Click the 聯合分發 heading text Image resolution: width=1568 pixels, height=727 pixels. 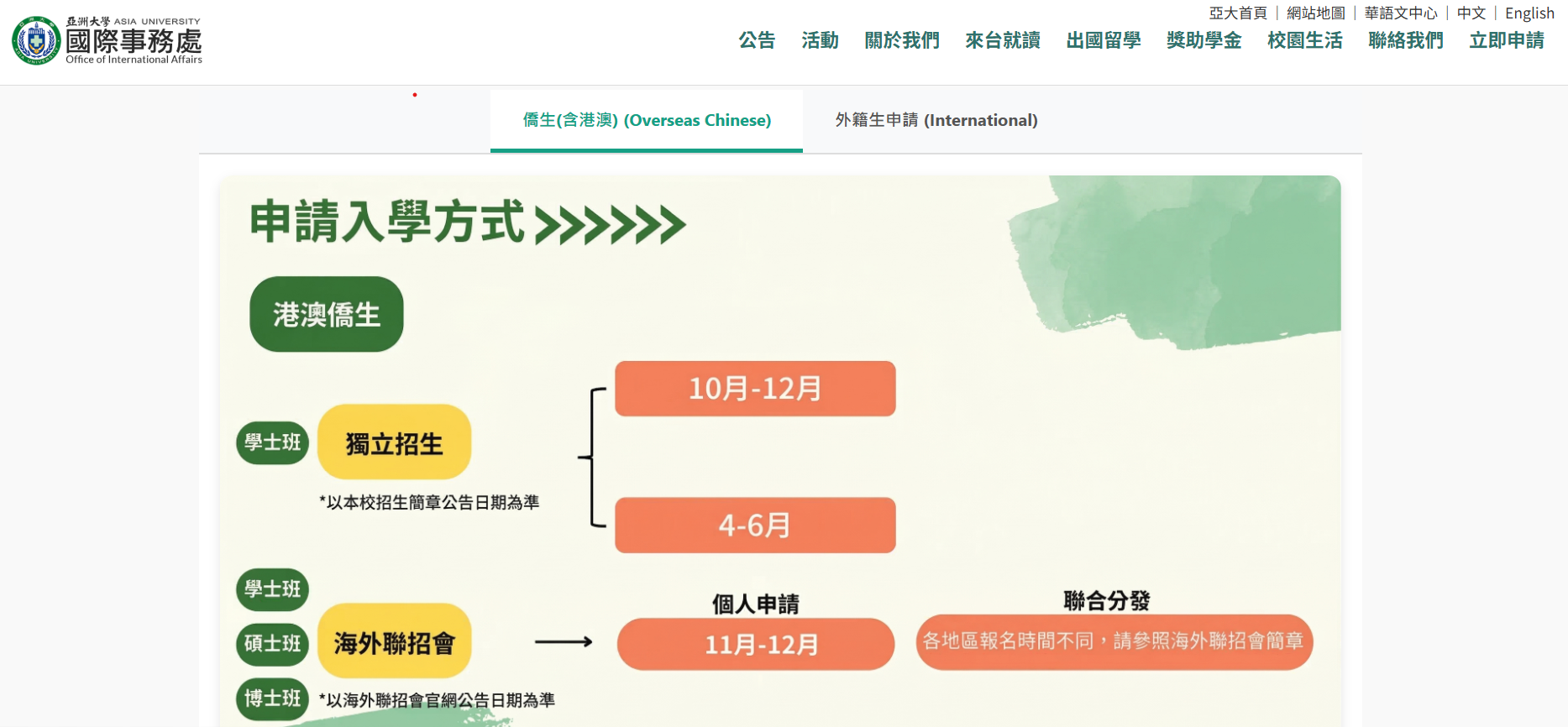tap(1107, 600)
